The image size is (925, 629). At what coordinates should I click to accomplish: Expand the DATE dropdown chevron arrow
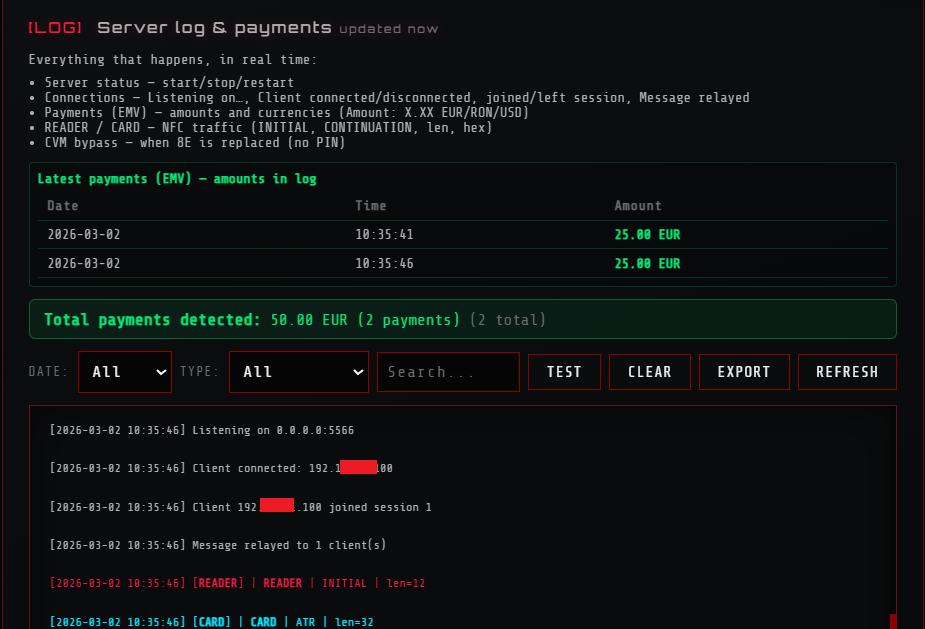pos(161,371)
